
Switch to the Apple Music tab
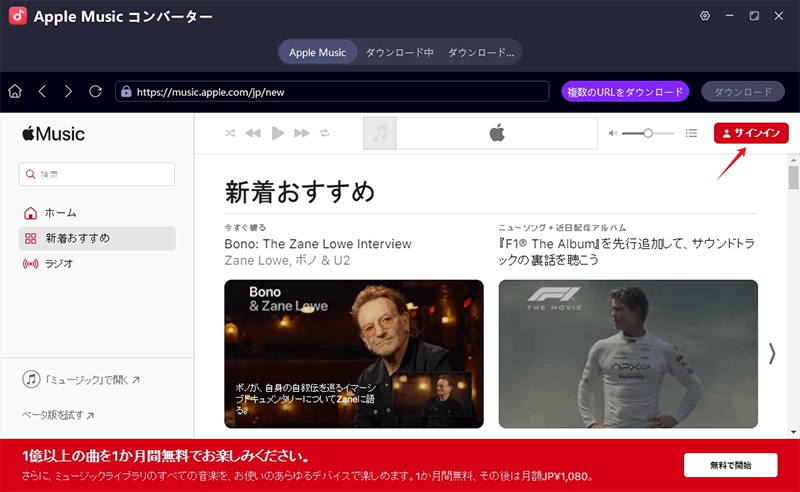pos(317,52)
